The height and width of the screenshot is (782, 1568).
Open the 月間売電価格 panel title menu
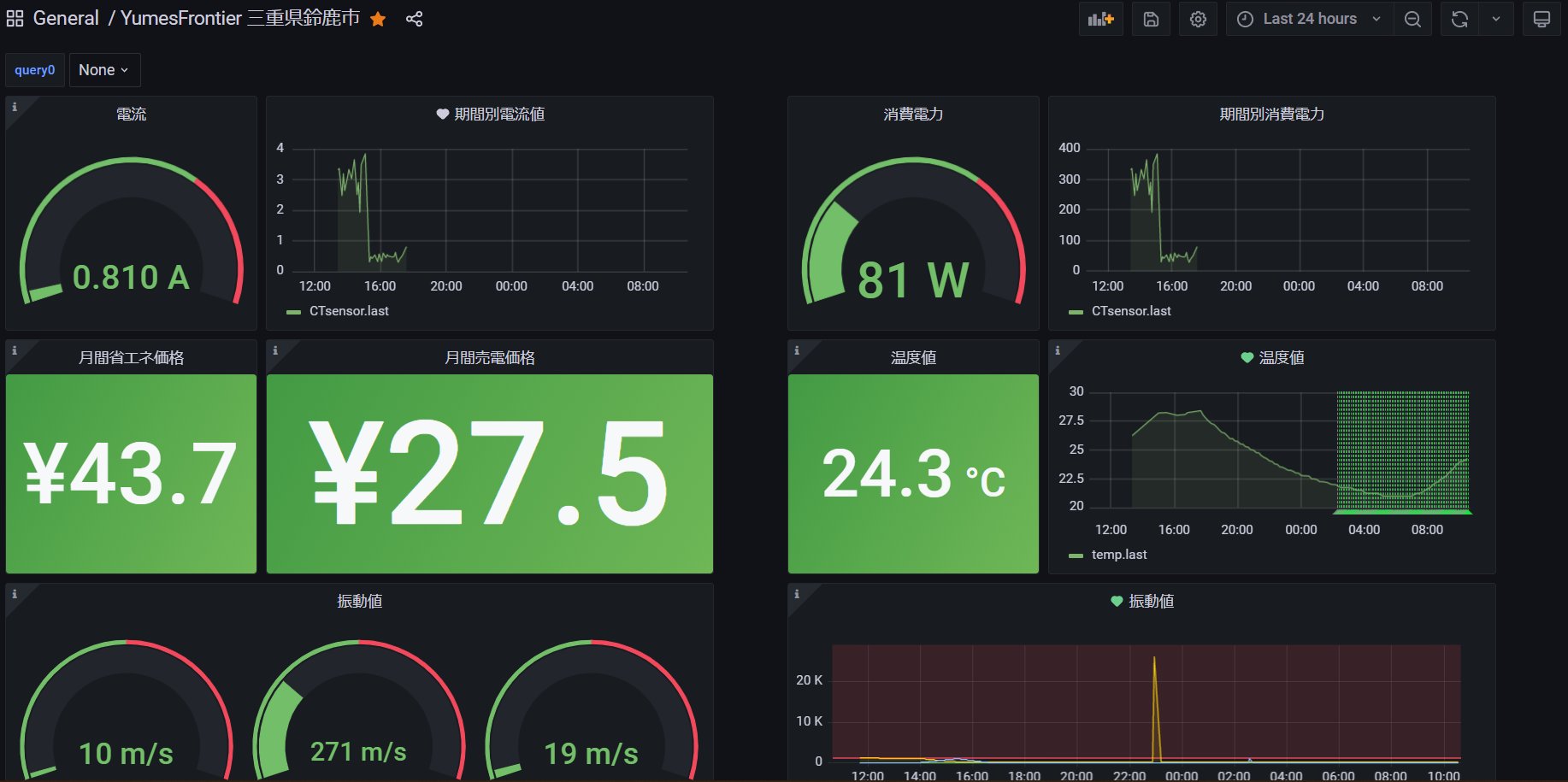pos(490,357)
